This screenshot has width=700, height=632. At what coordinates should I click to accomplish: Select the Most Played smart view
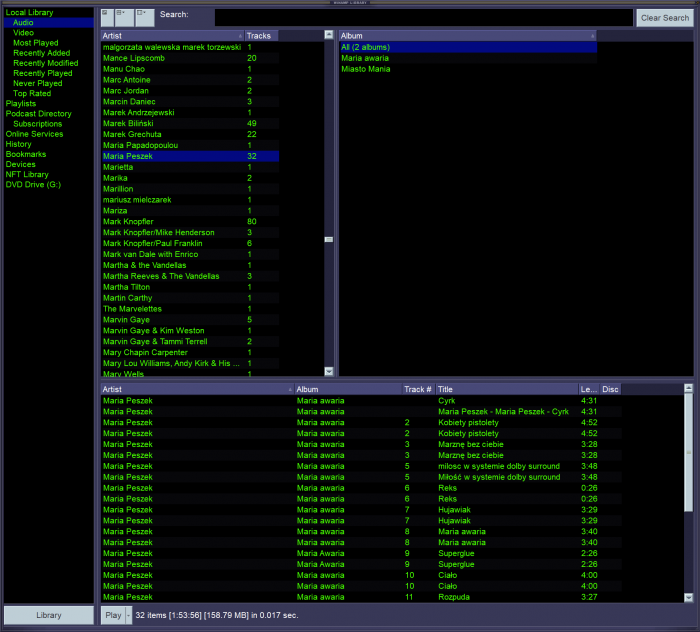pos(36,43)
